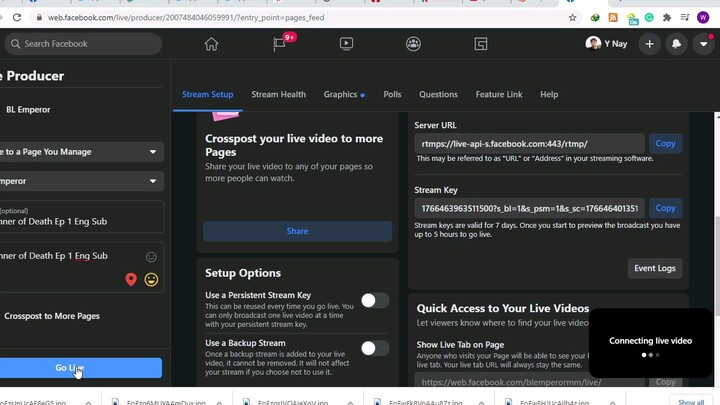Screen dimensions: 720x405
Task: Click the Server URL text field
Action: tap(529, 144)
